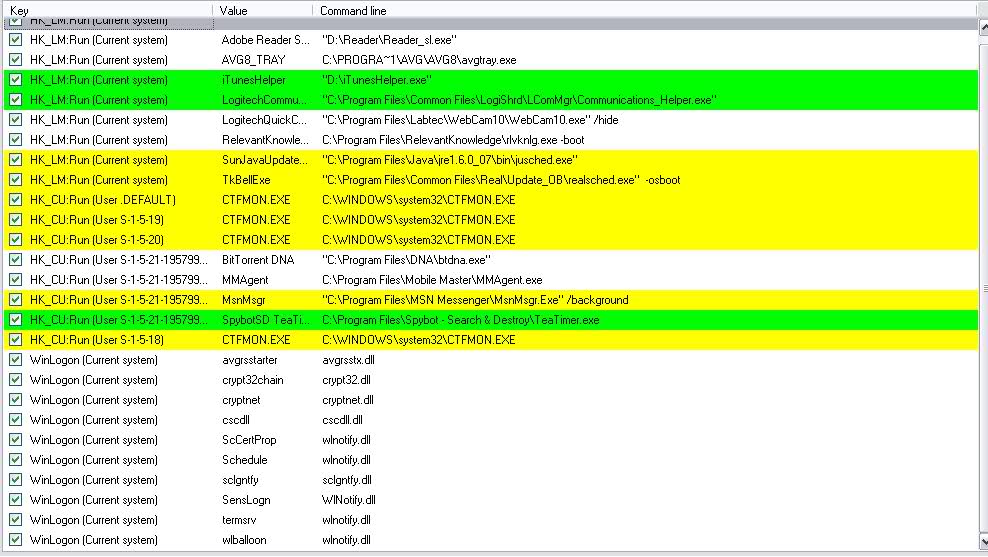988x557 pixels.
Task: Select the "D:\Reader\Reader_sl.exe" command line
Action: (389, 40)
